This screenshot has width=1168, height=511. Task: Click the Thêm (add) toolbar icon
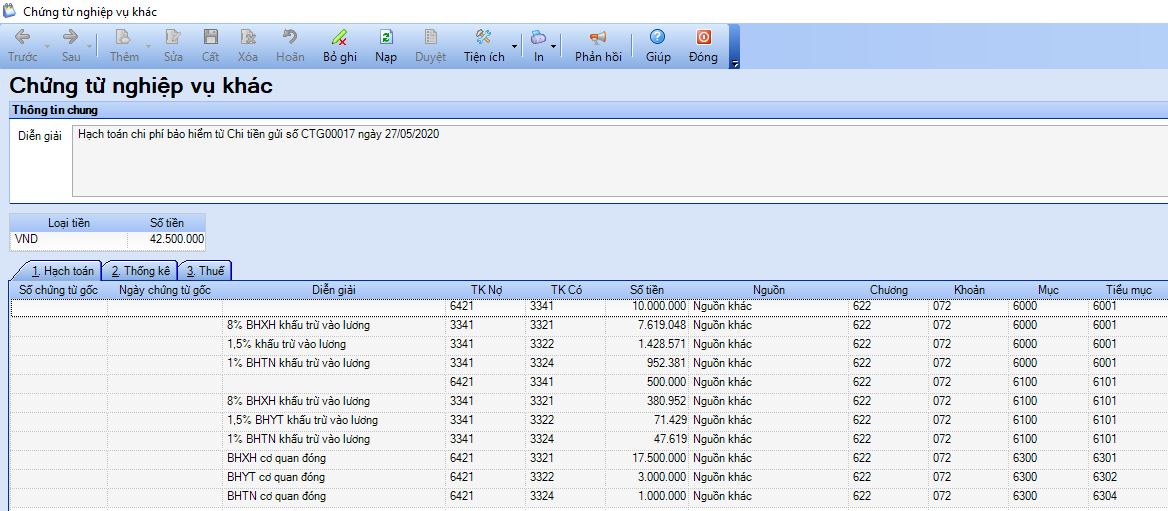[x=124, y=37]
